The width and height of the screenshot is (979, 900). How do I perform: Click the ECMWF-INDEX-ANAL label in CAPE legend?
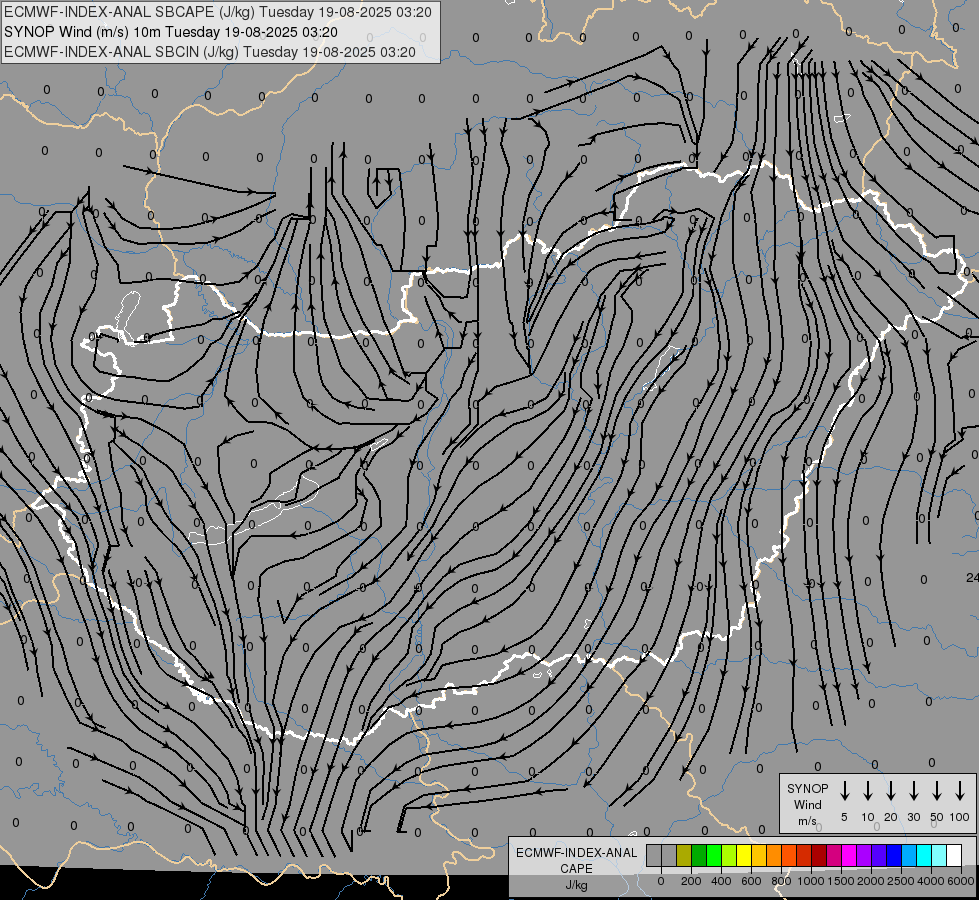point(576,853)
